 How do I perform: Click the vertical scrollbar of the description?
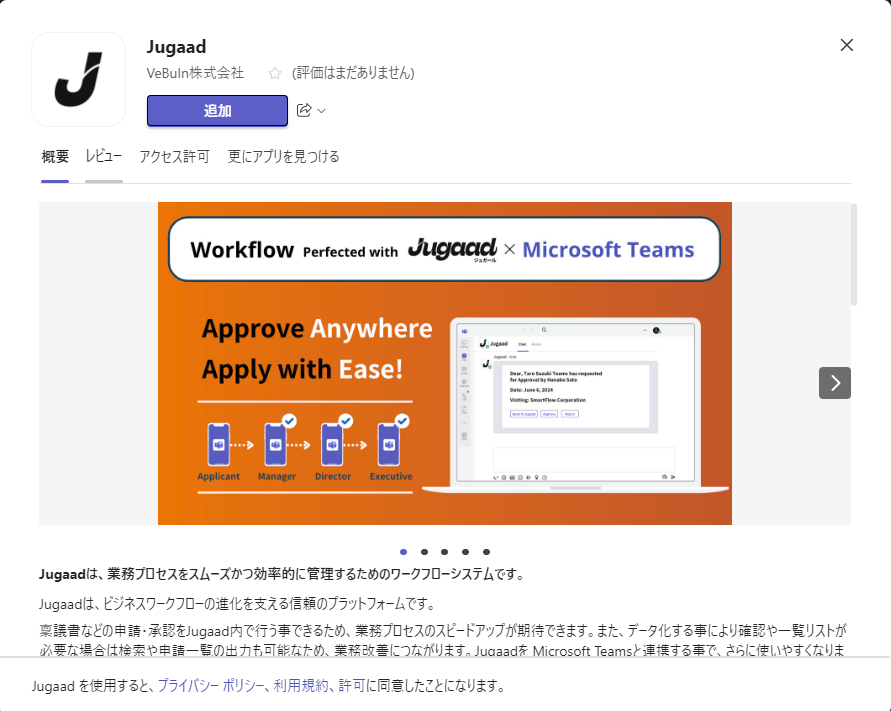[853, 255]
